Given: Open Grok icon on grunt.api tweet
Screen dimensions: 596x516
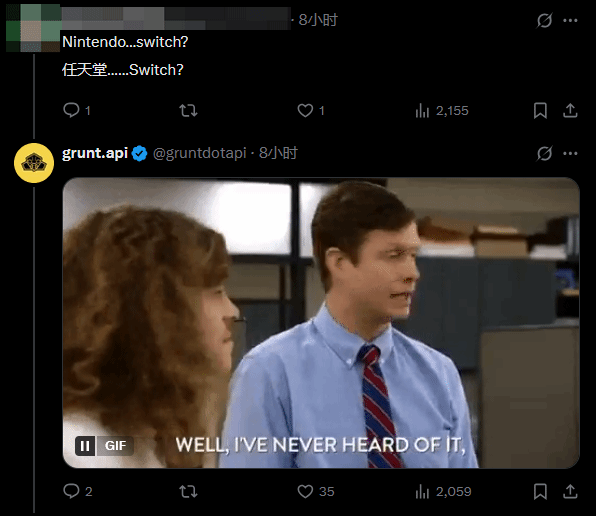Looking at the screenshot, I should point(544,154).
